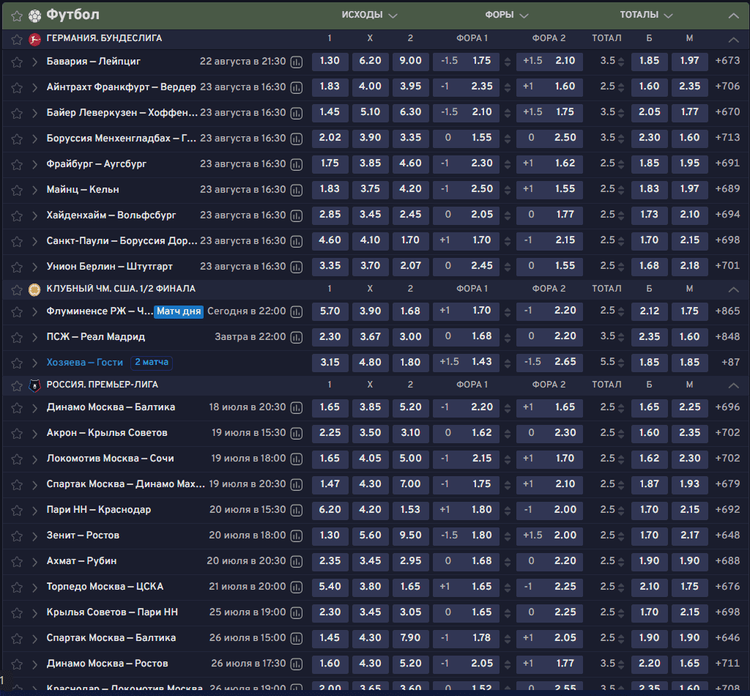Click stats chart icon for Зенит – Ростов
The image size is (750, 696).
point(296,536)
